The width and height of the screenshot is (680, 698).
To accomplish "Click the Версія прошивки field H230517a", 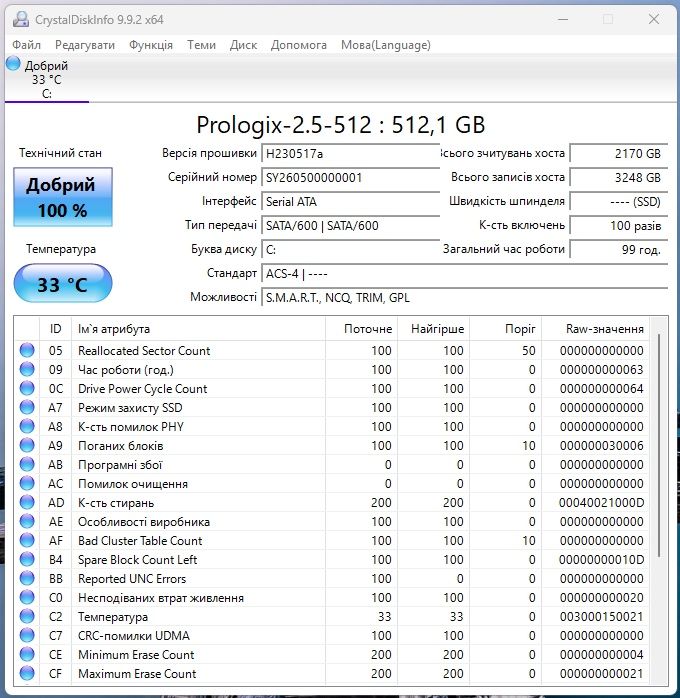I will click(351, 154).
